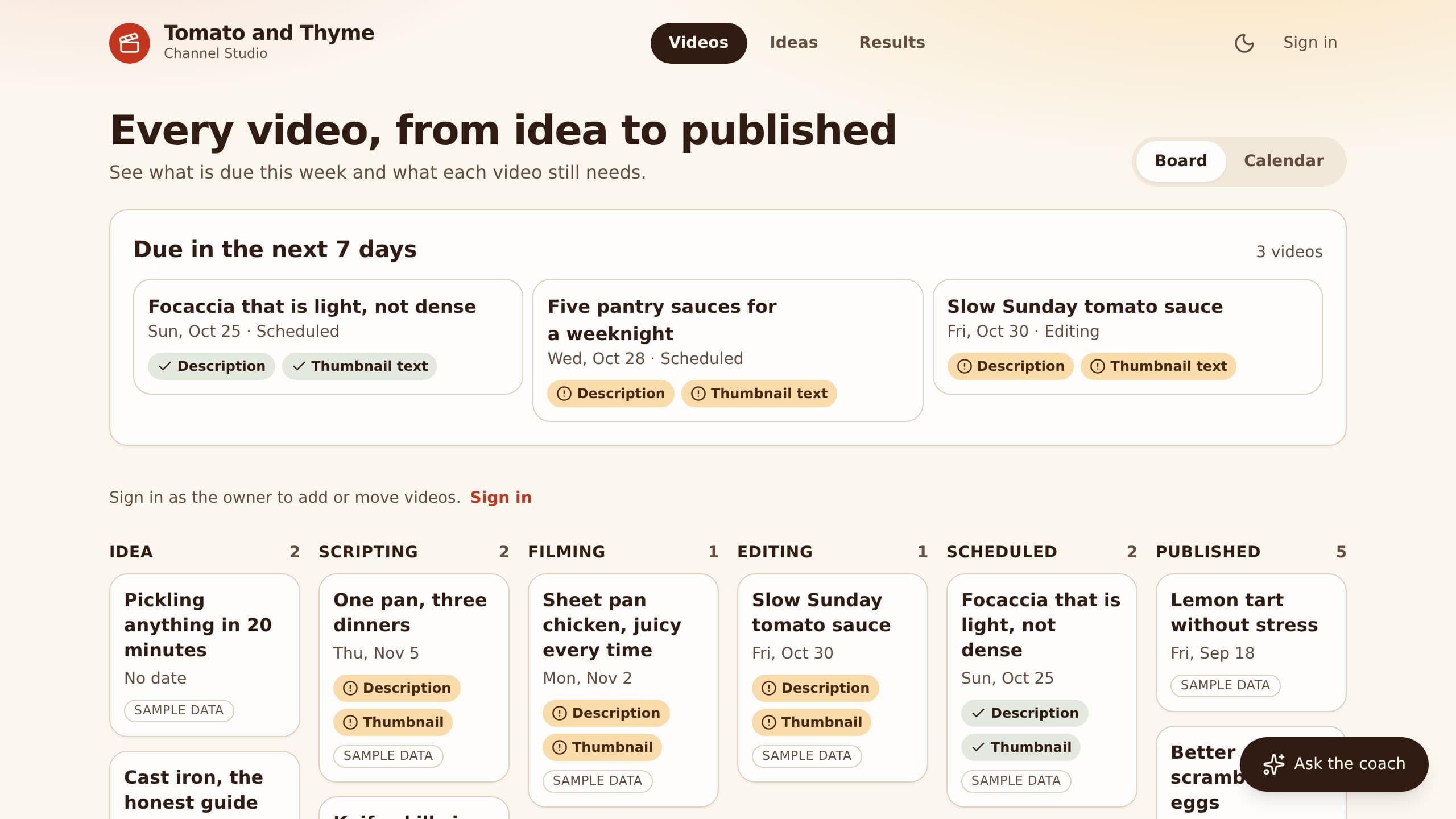Click the red Sign in link below Due section

coord(500,497)
